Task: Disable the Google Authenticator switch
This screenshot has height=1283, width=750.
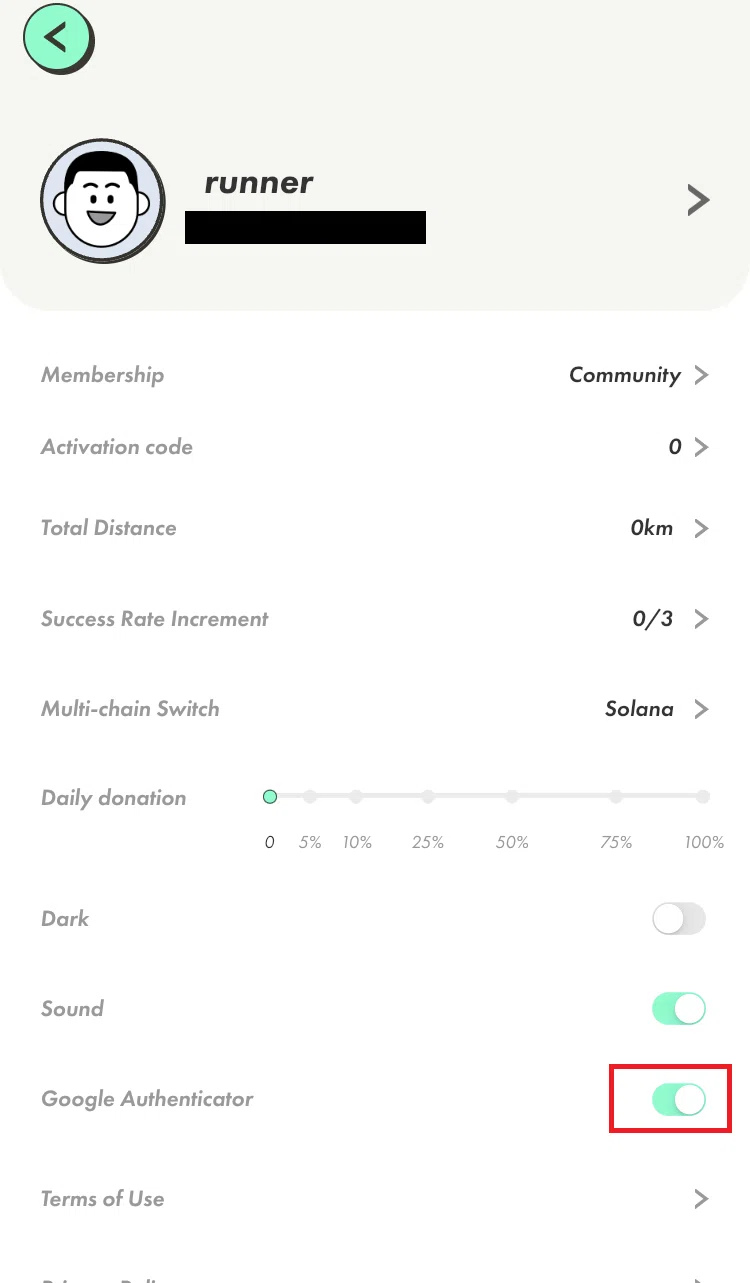Action: pos(679,1100)
